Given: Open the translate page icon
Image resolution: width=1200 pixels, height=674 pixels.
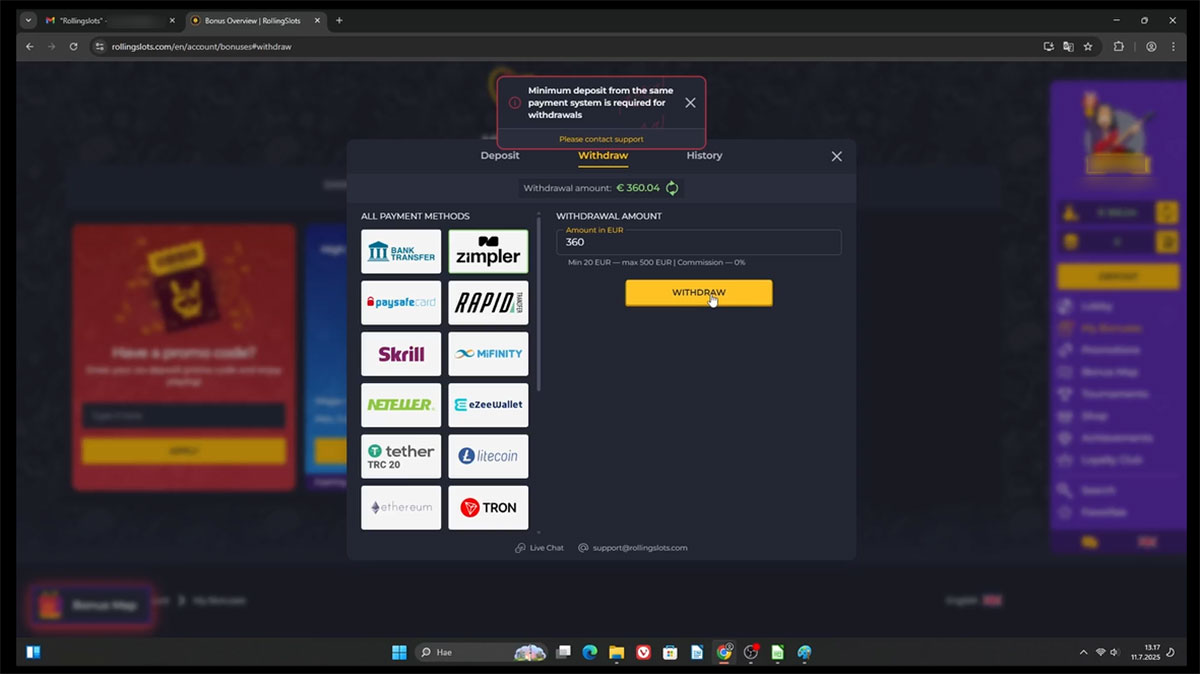Looking at the screenshot, I should point(1068,46).
